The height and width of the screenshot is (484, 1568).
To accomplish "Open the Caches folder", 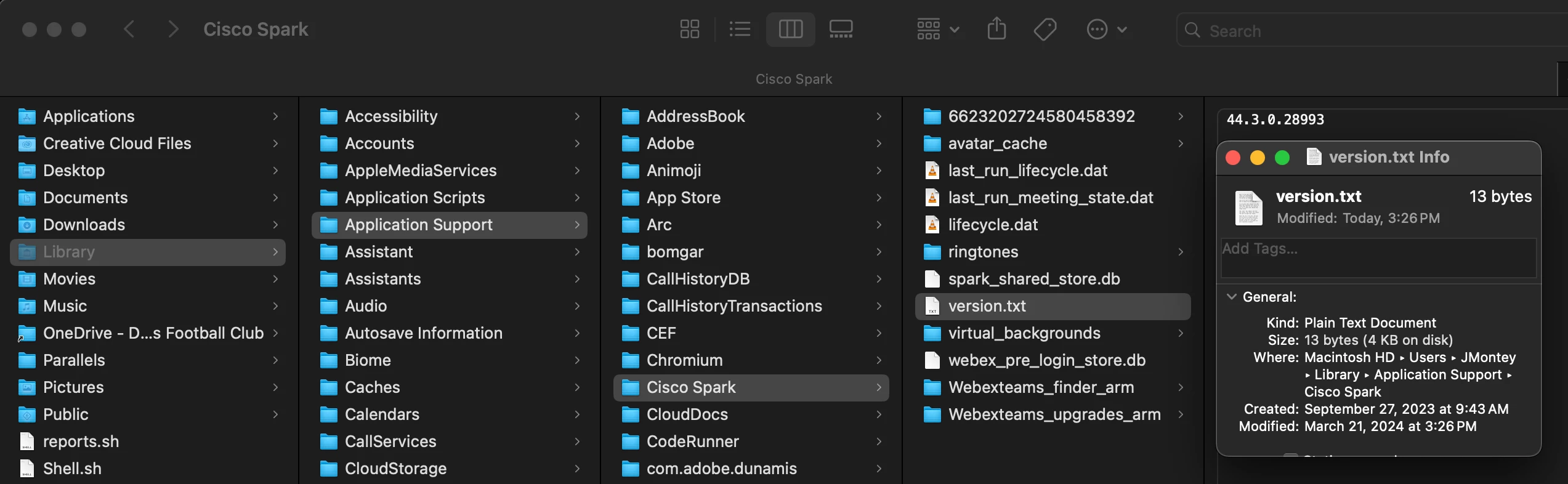I will click(x=450, y=387).
